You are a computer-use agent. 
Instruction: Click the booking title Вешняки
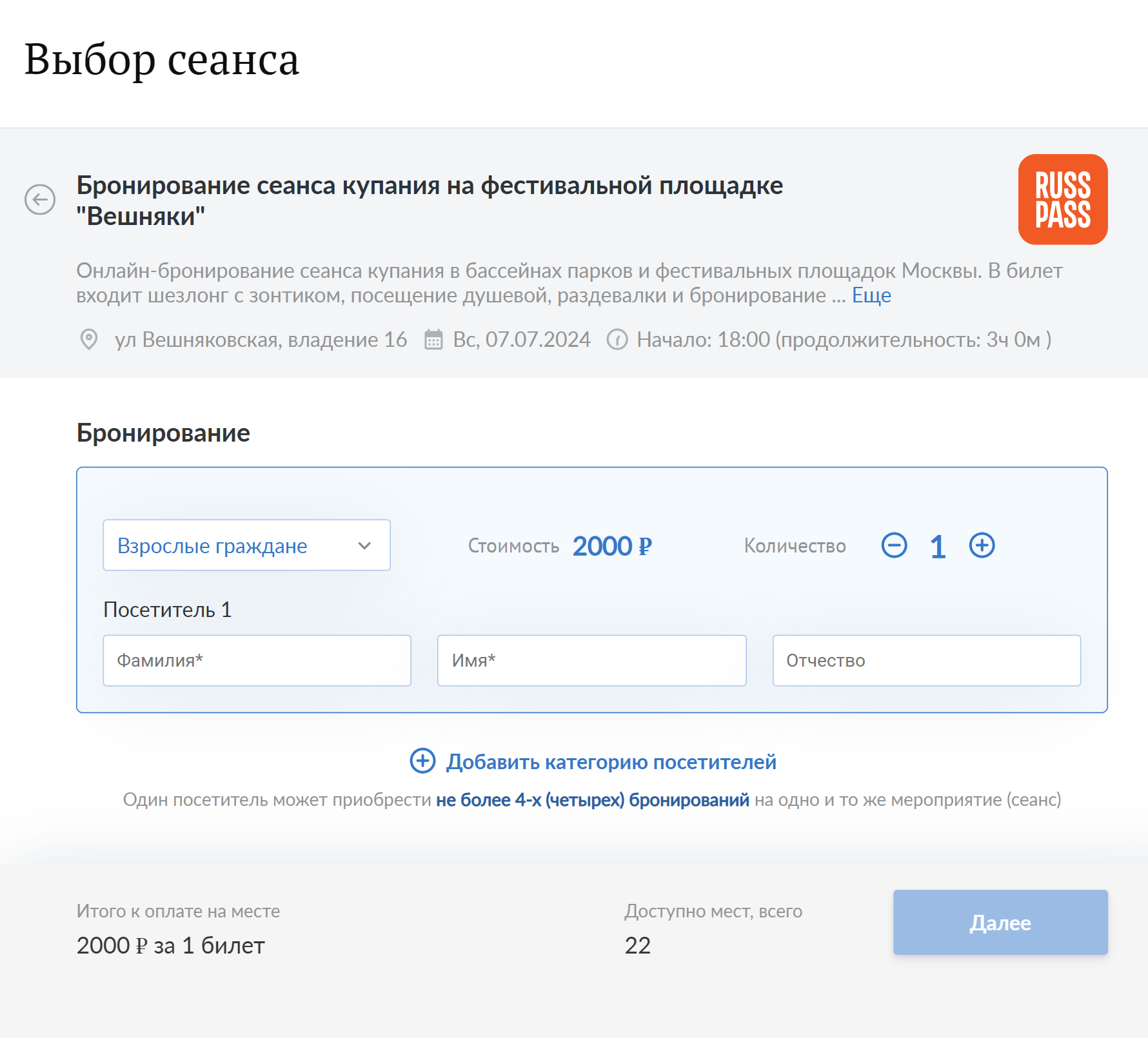[430, 201]
